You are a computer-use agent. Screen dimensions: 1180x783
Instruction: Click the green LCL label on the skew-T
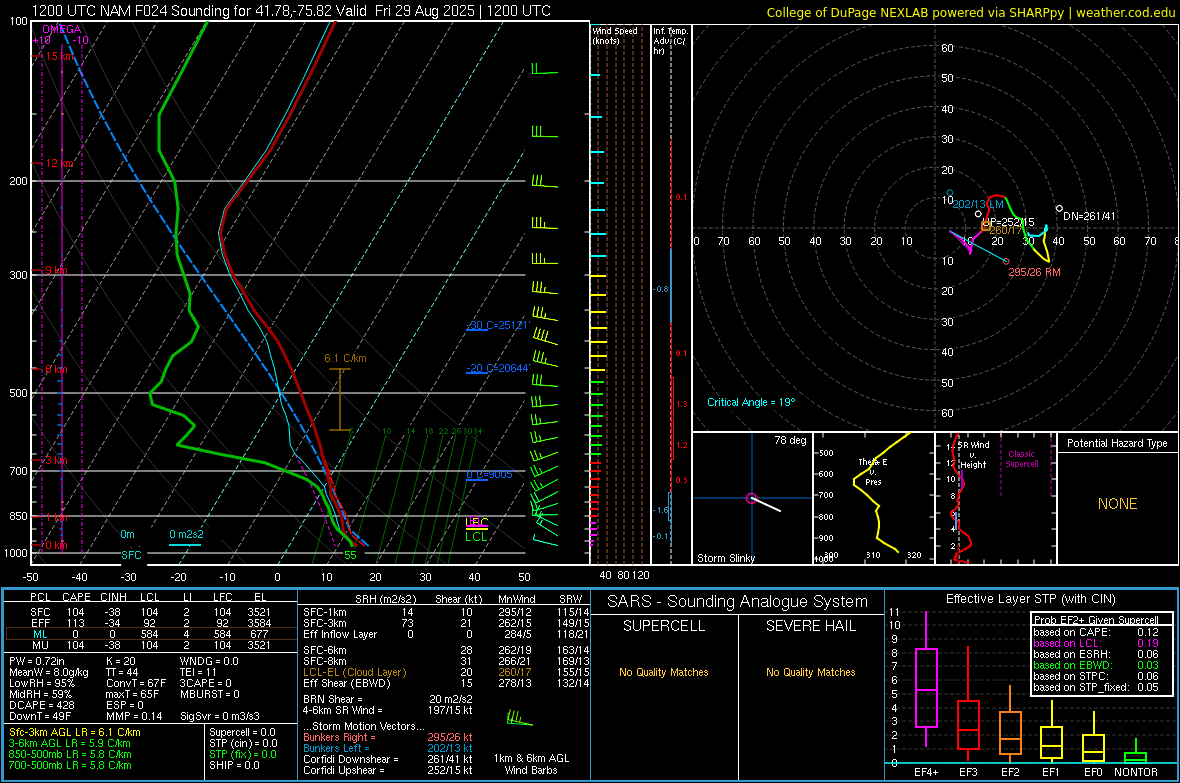[x=476, y=536]
